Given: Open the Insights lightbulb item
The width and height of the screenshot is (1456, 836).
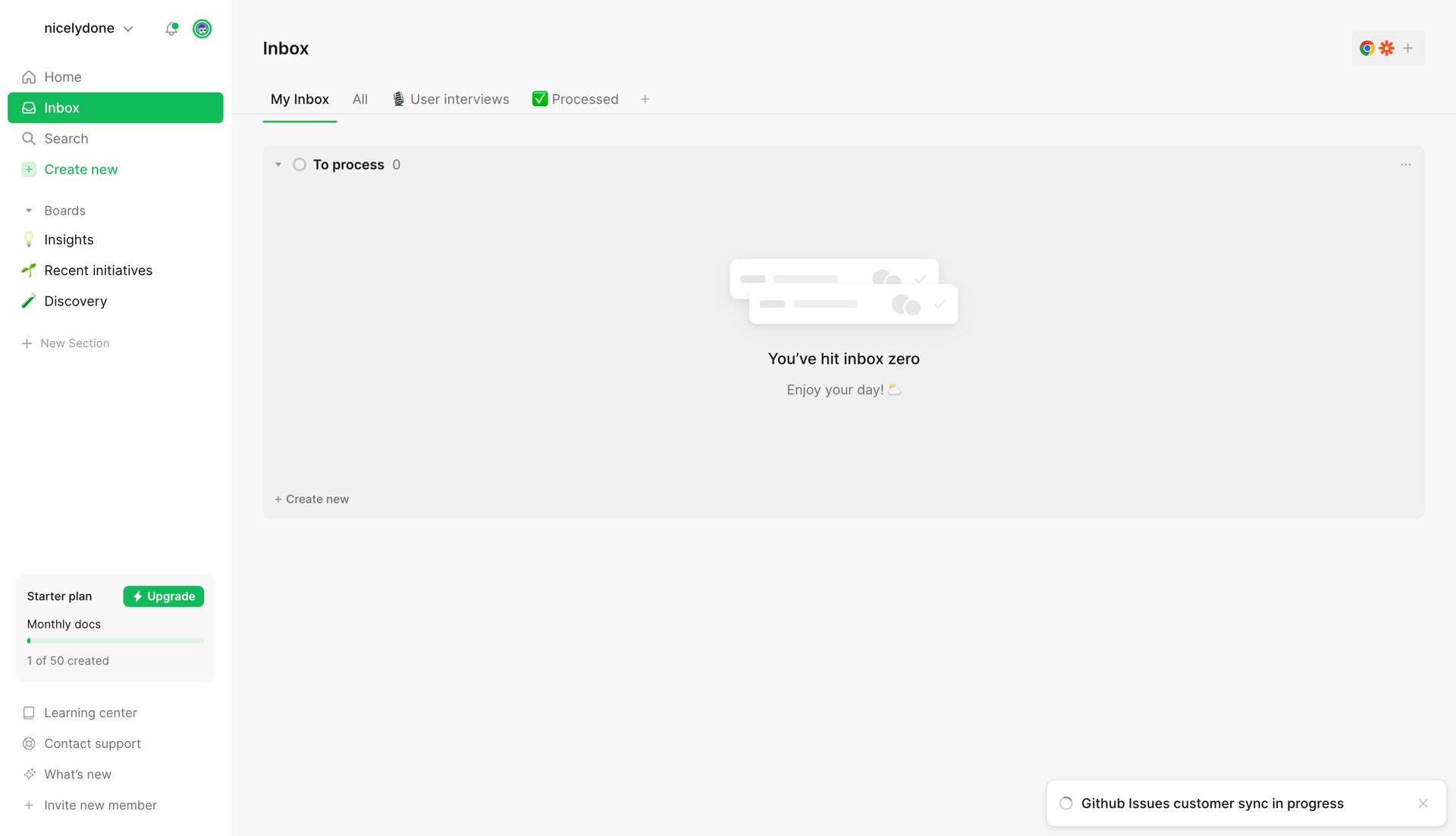Looking at the screenshot, I should click(68, 240).
